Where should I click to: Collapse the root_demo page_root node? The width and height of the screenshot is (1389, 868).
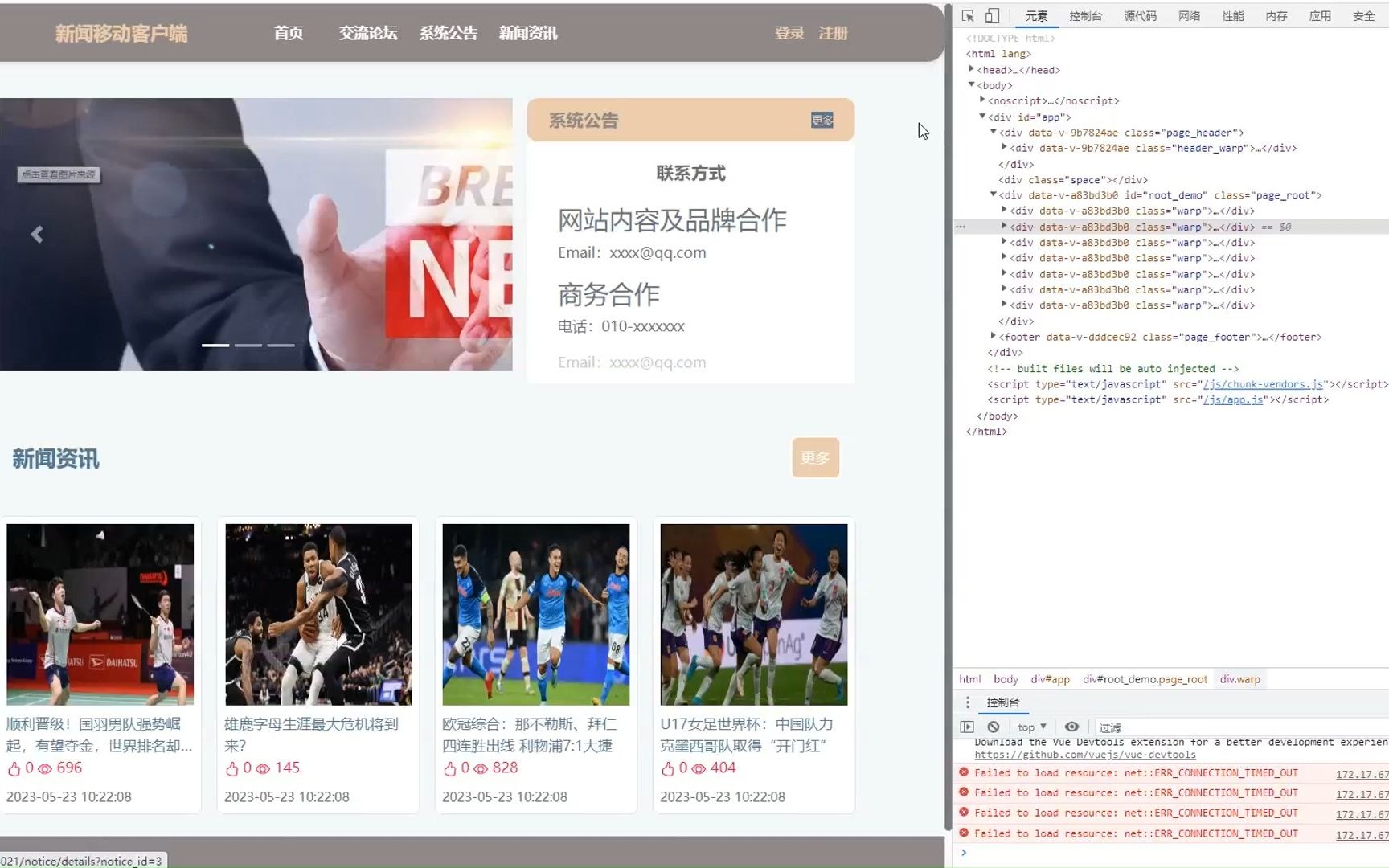click(994, 194)
